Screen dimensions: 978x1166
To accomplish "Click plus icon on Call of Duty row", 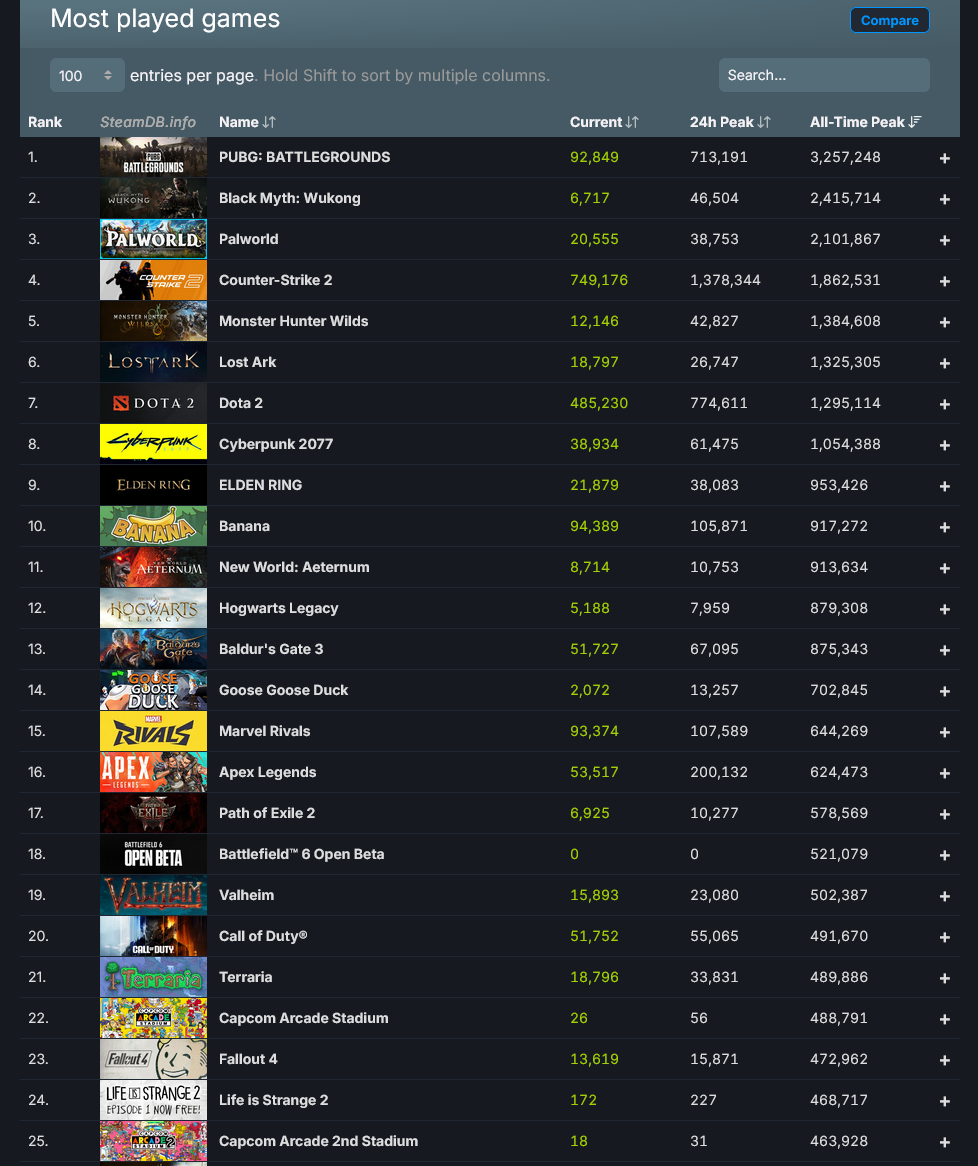I will pyautogui.click(x=945, y=937).
